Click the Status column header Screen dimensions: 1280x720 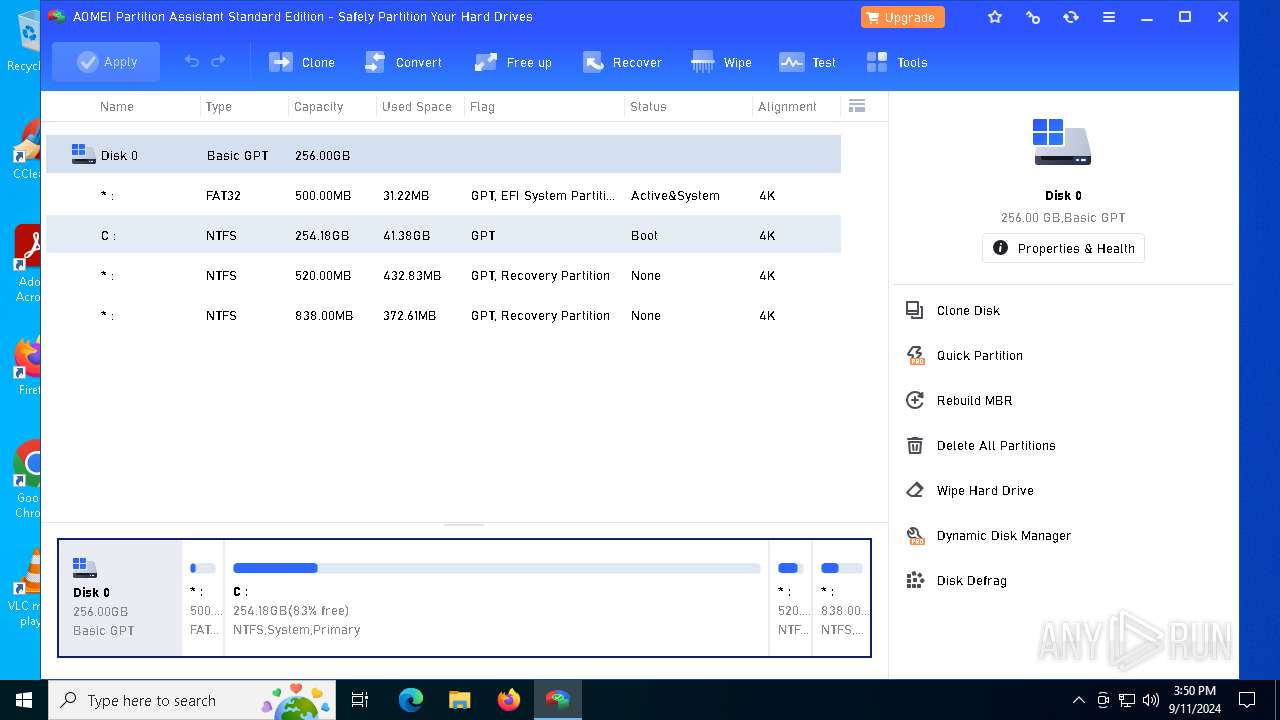(648, 106)
